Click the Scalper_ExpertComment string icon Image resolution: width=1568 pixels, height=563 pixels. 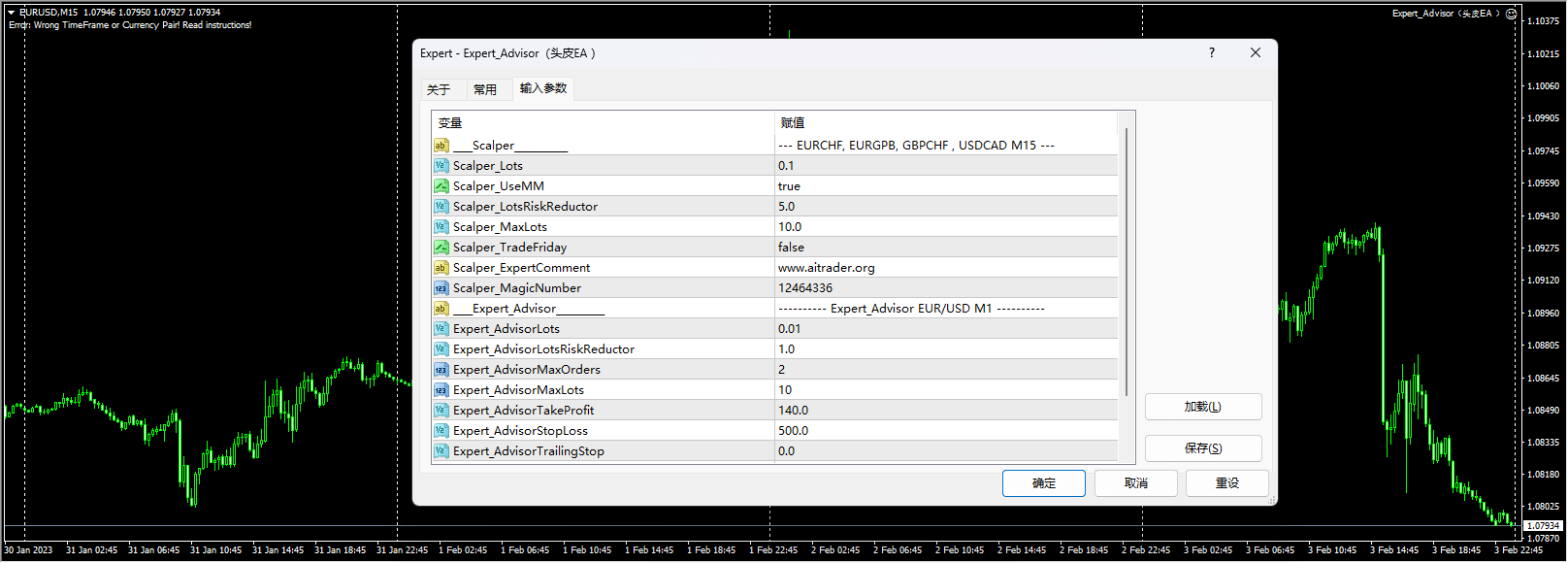pyautogui.click(x=441, y=268)
